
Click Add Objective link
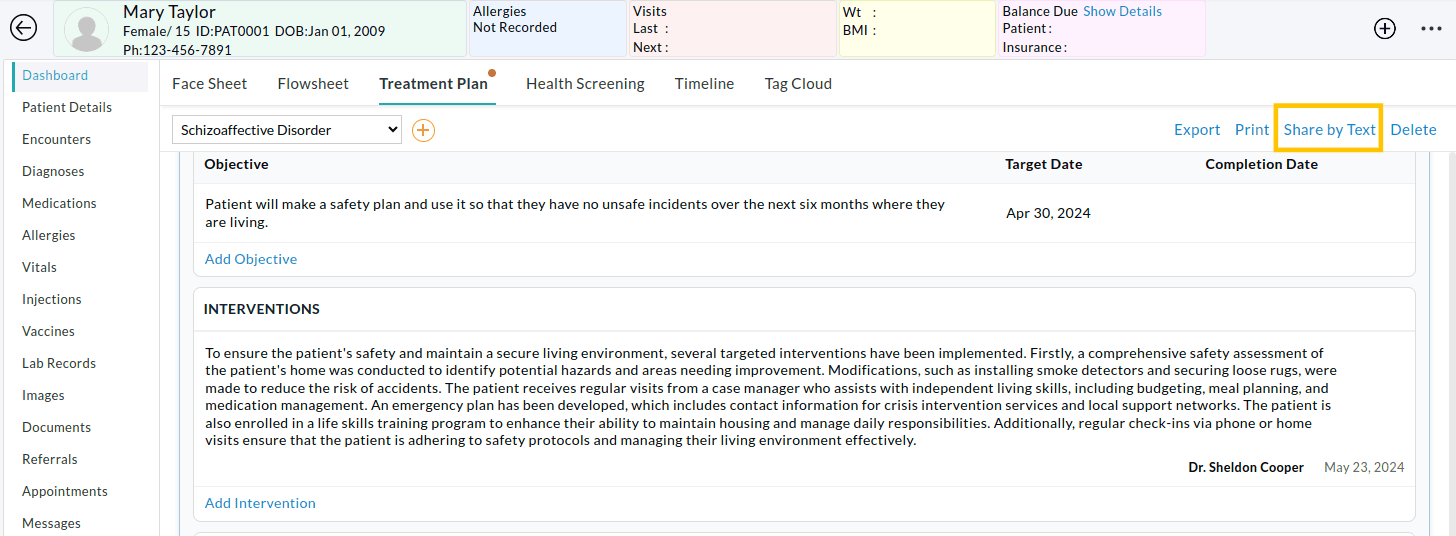pyautogui.click(x=251, y=259)
